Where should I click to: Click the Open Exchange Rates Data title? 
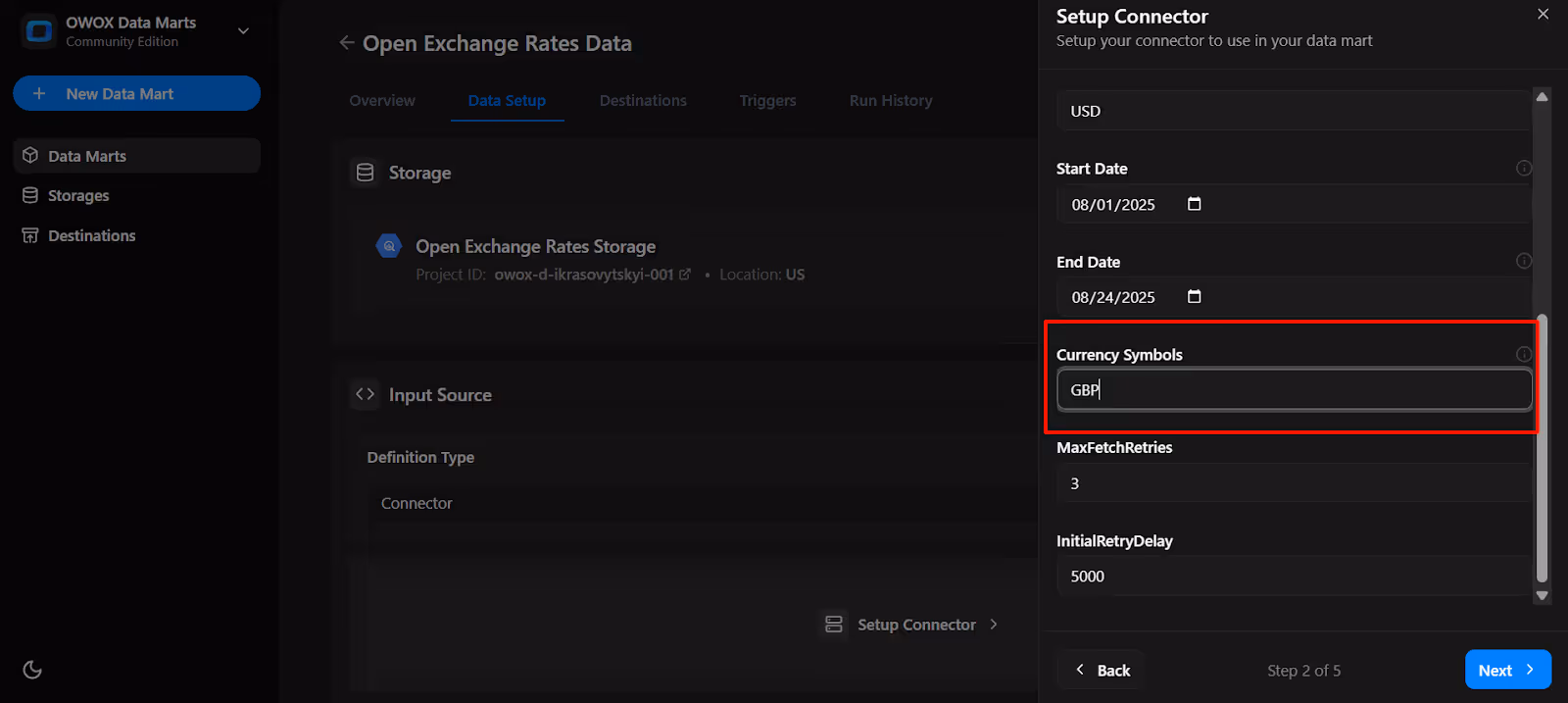click(x=497, y=43)
